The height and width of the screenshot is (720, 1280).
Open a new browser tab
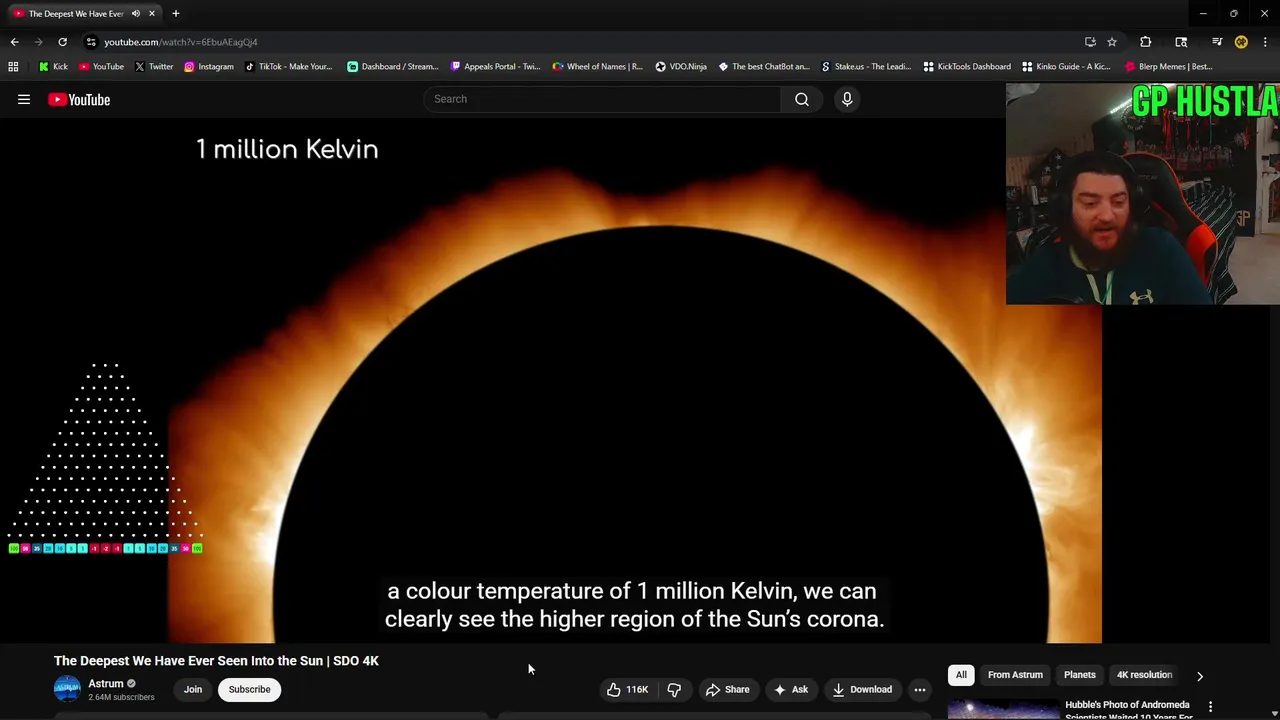[176, 14]
